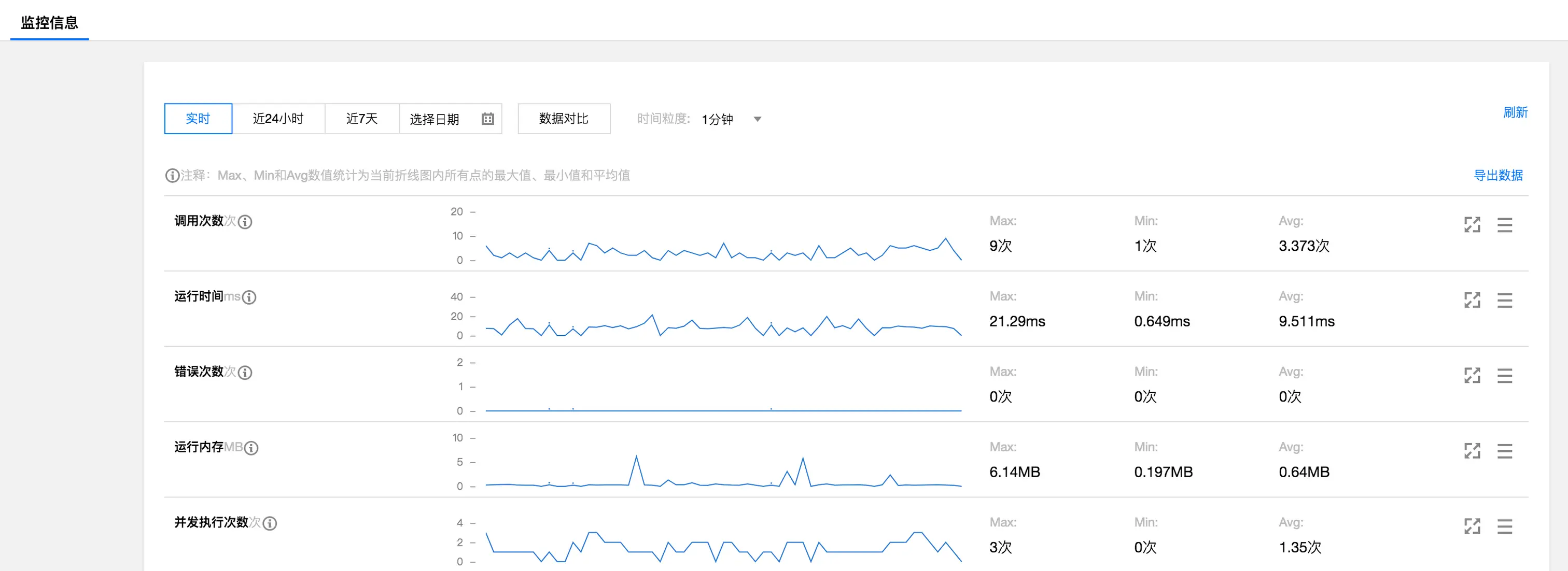The height and width of the screenshot is (571, 1568).
Task: Select the 实时 time range option
Action: 198,119
